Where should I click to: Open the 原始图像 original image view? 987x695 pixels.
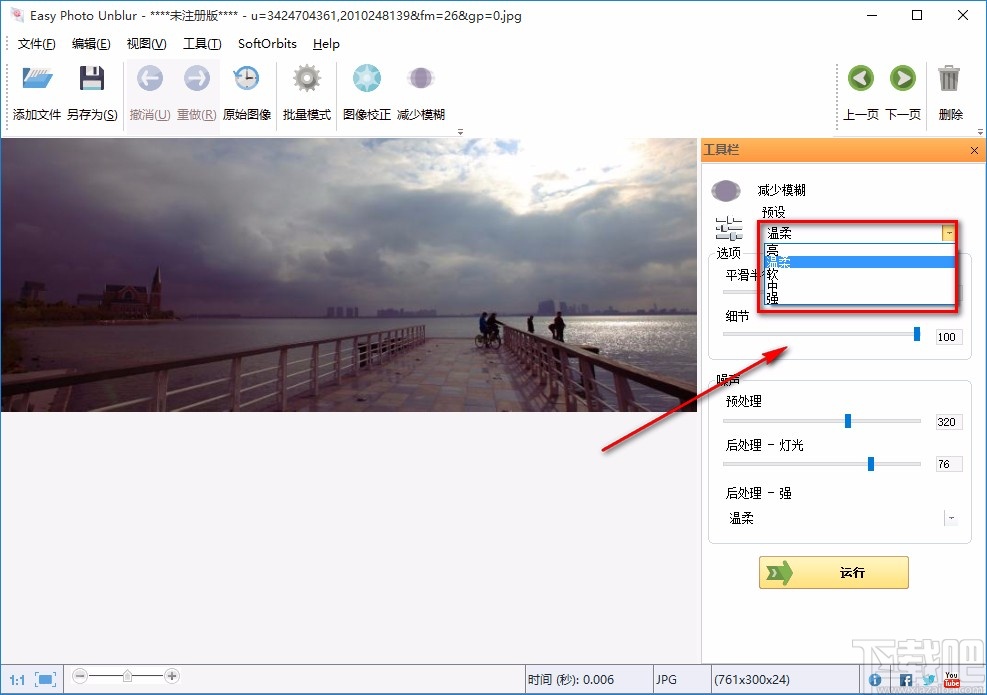point(246,78)
